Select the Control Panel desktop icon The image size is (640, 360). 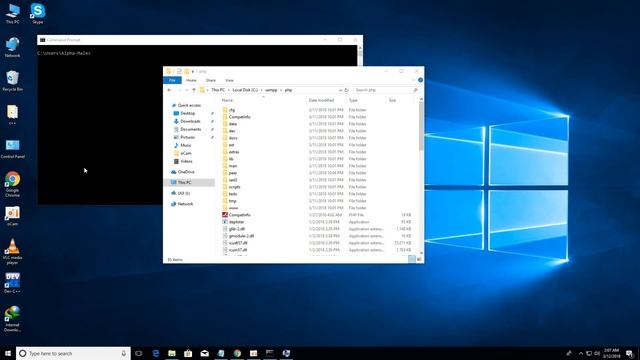coord(12,149)
